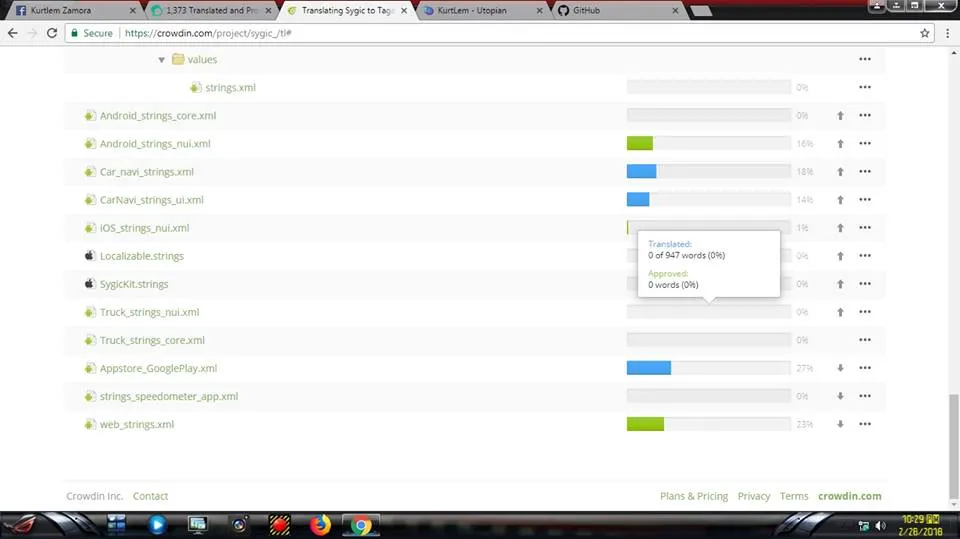Open more options for Truck_strings_nui.xml

click(x=864, y=312)
